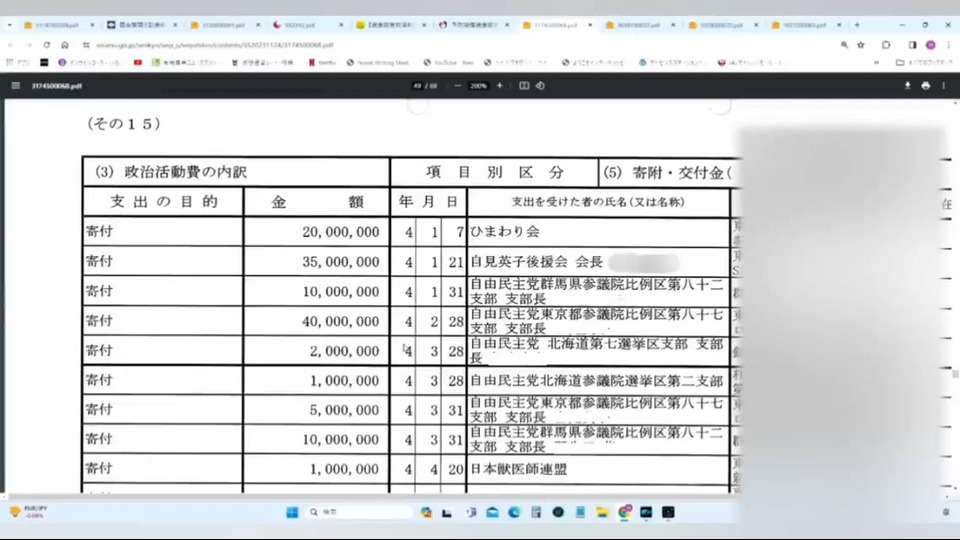This screenshot has height=540, width=960.
Task: Open the EUR/JPY widget on taskbar
Action: pos(28,512)
